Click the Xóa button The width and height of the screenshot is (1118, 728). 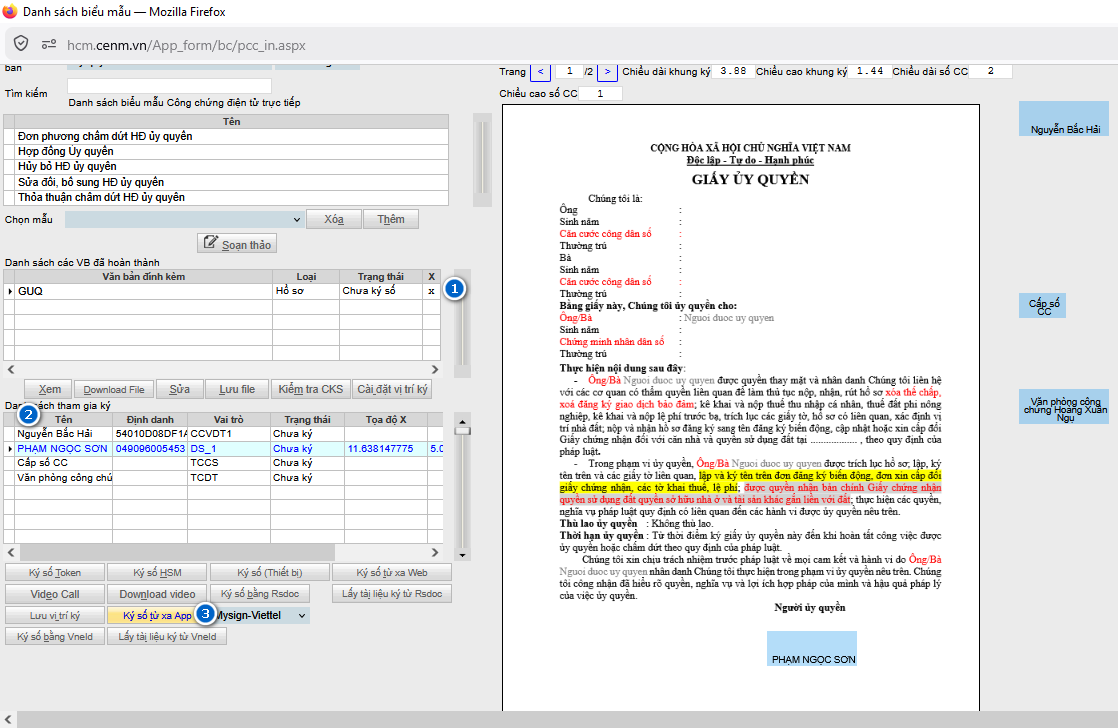click(x=334, y=220)
